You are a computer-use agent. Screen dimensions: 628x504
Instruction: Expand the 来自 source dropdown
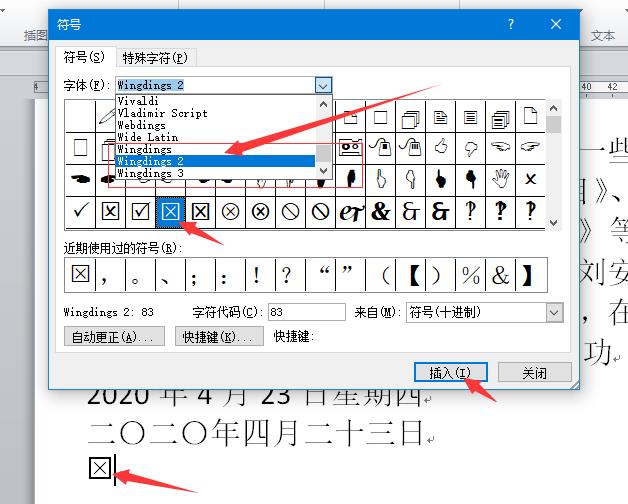[554, 313]
